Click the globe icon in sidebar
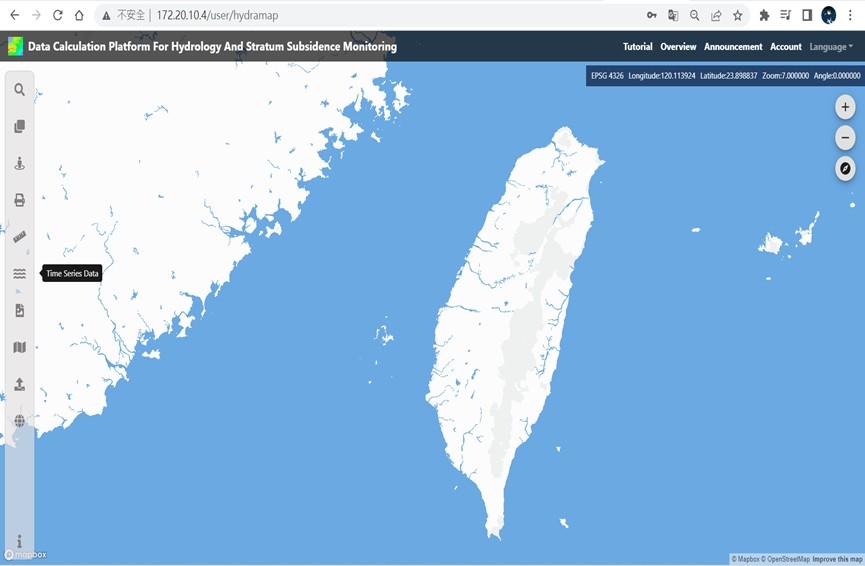The width and height of the screenshot is (865, 566). [19, 421]
